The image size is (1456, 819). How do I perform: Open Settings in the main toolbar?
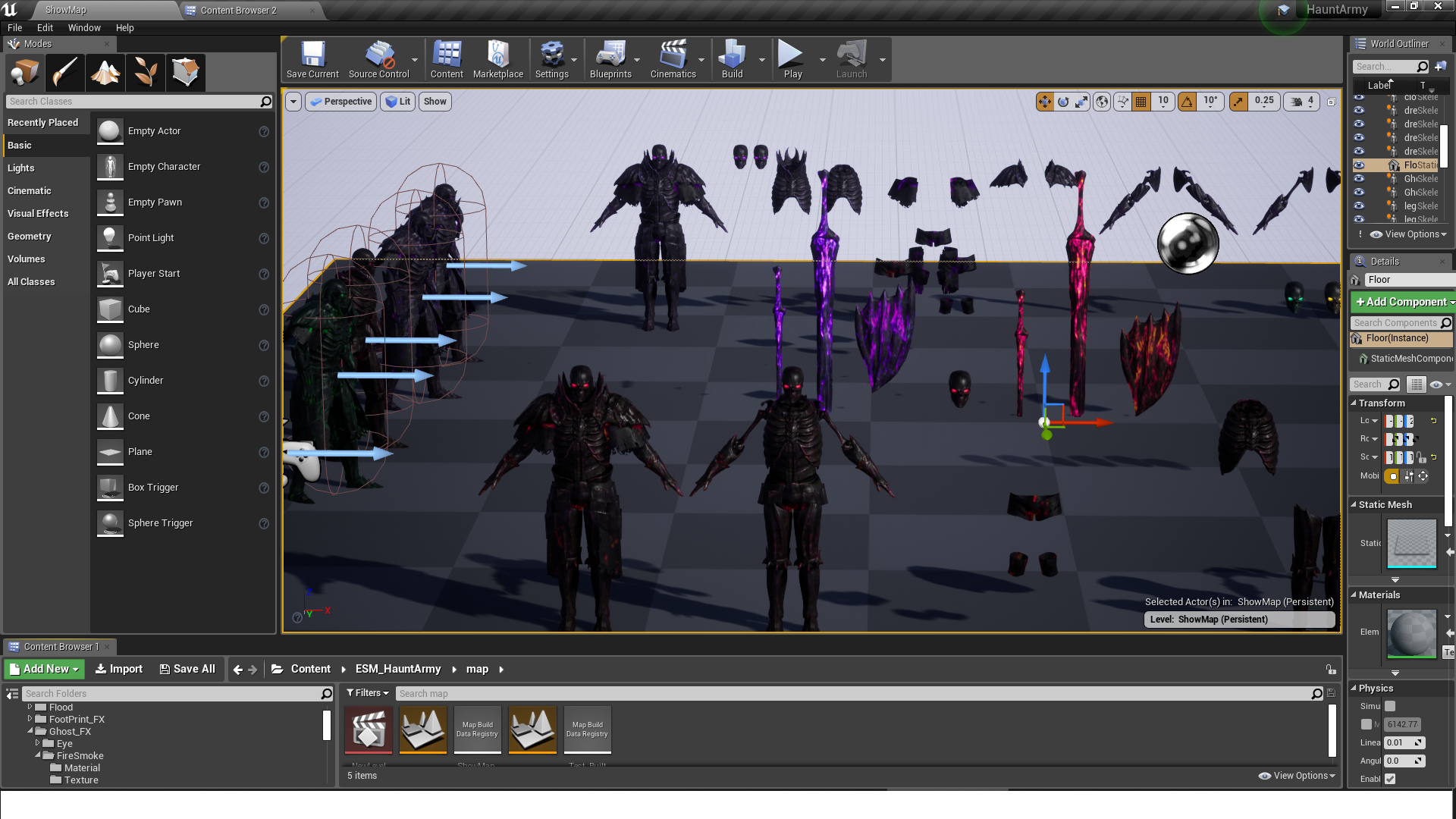(552, 60)
